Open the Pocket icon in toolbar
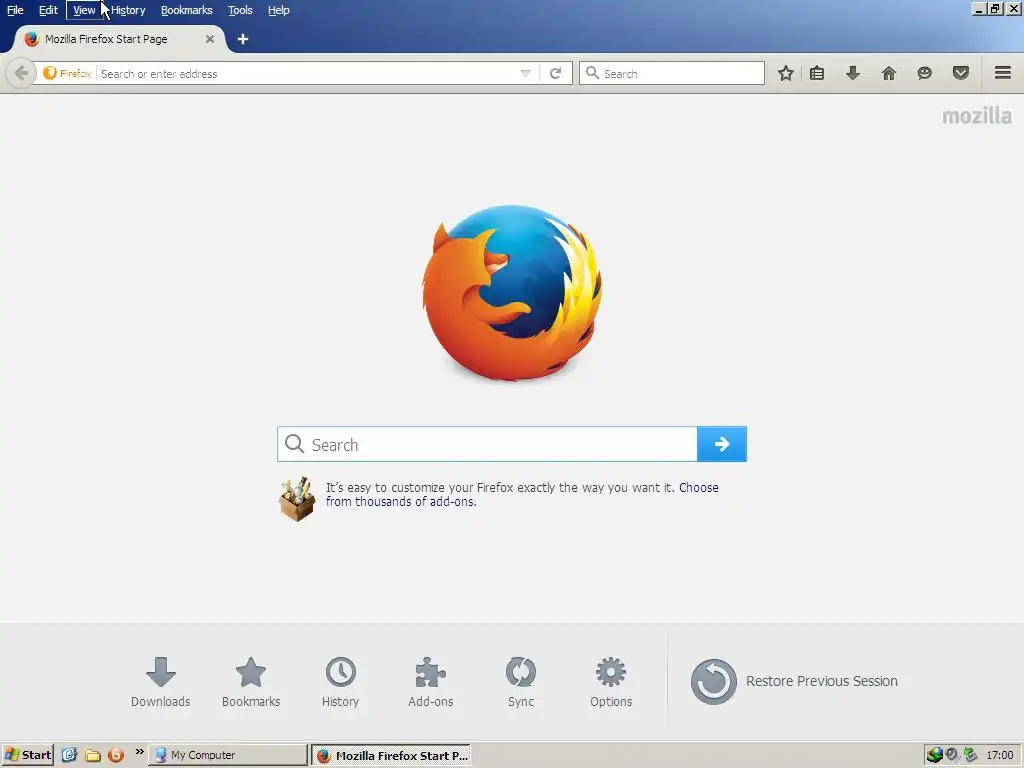1024x768 pixels. coord(961,73)
